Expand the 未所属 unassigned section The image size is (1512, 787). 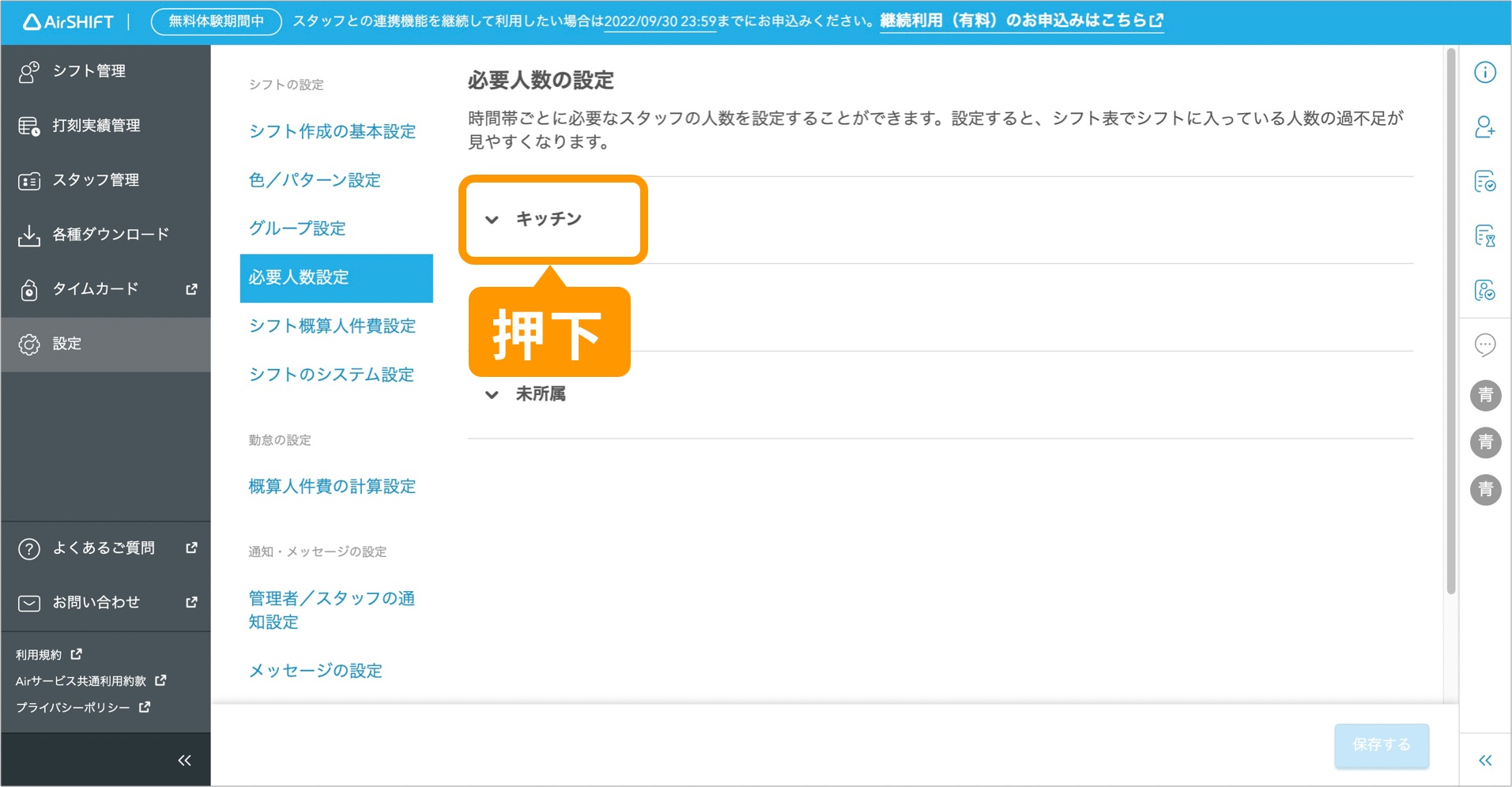coord(541,393)
